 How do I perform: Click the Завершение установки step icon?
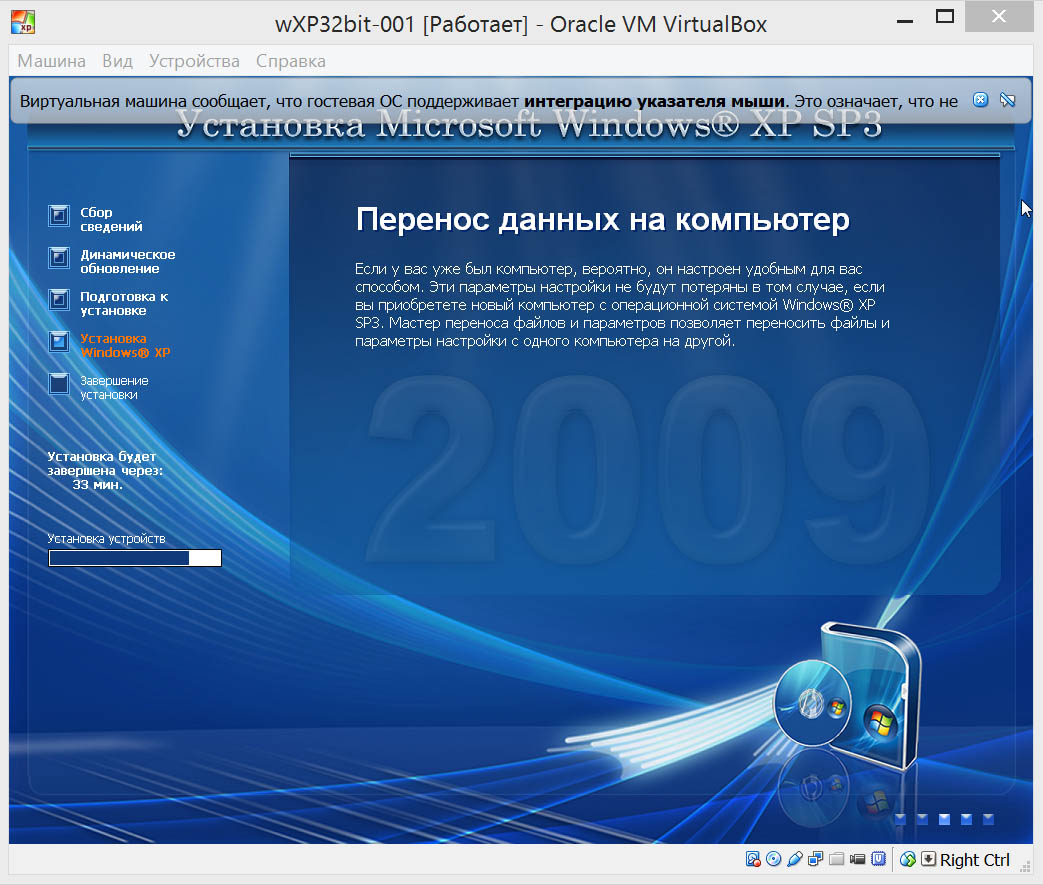tap(59, 383)
